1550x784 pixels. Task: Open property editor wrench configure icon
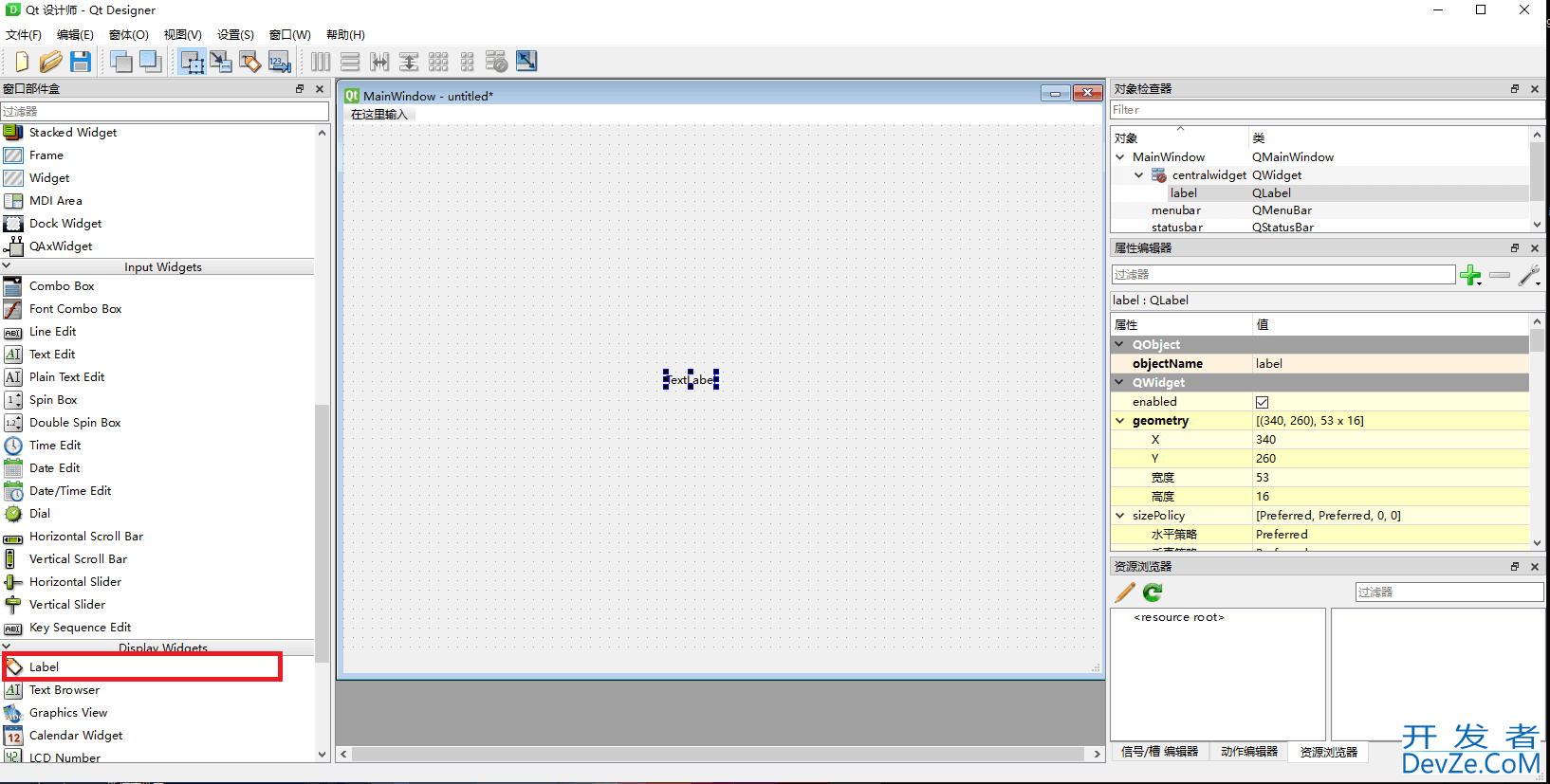pyautogui.click(x=1529, y=275)
